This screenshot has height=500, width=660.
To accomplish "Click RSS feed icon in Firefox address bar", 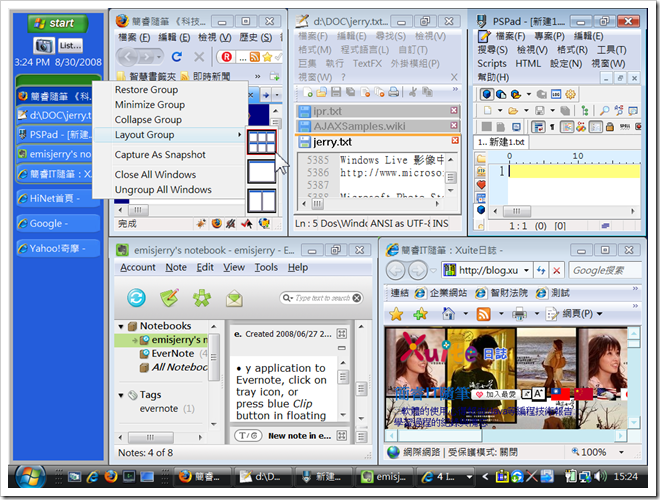I will [x=255, y=57].
